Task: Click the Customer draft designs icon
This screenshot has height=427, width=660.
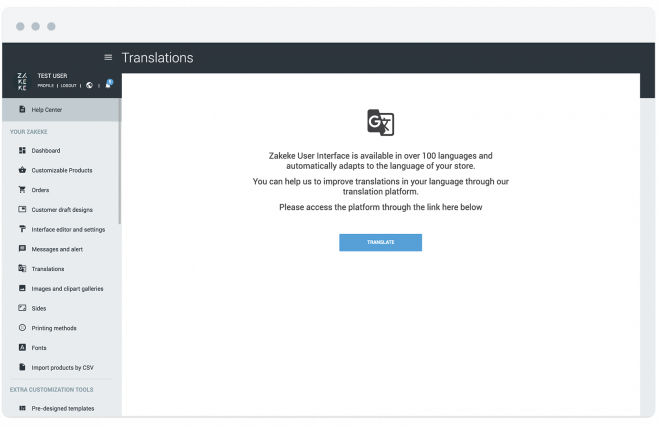Action: click(x=22, y=209)
